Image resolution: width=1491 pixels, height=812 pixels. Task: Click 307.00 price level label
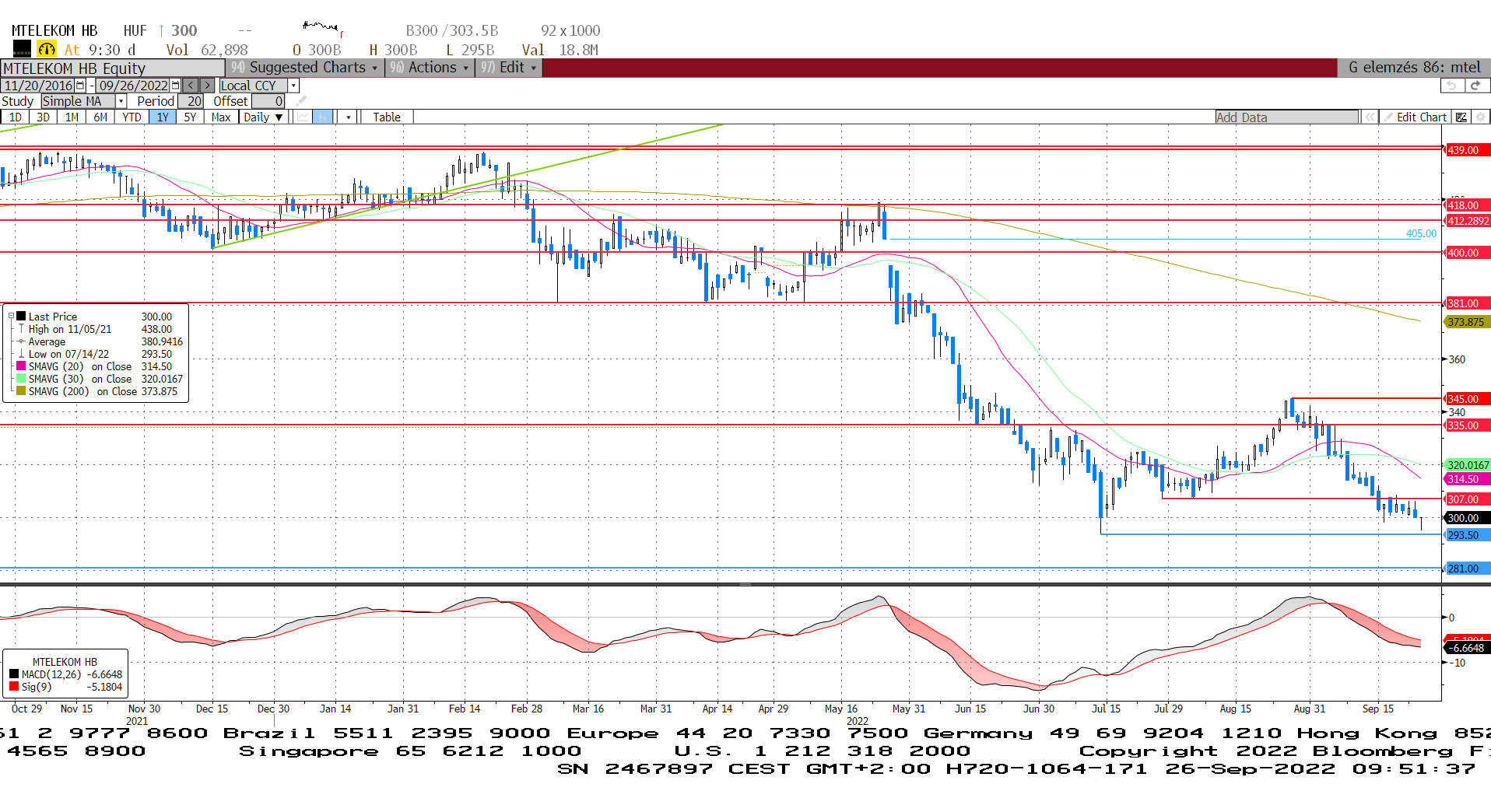[x=1467, y=499]
